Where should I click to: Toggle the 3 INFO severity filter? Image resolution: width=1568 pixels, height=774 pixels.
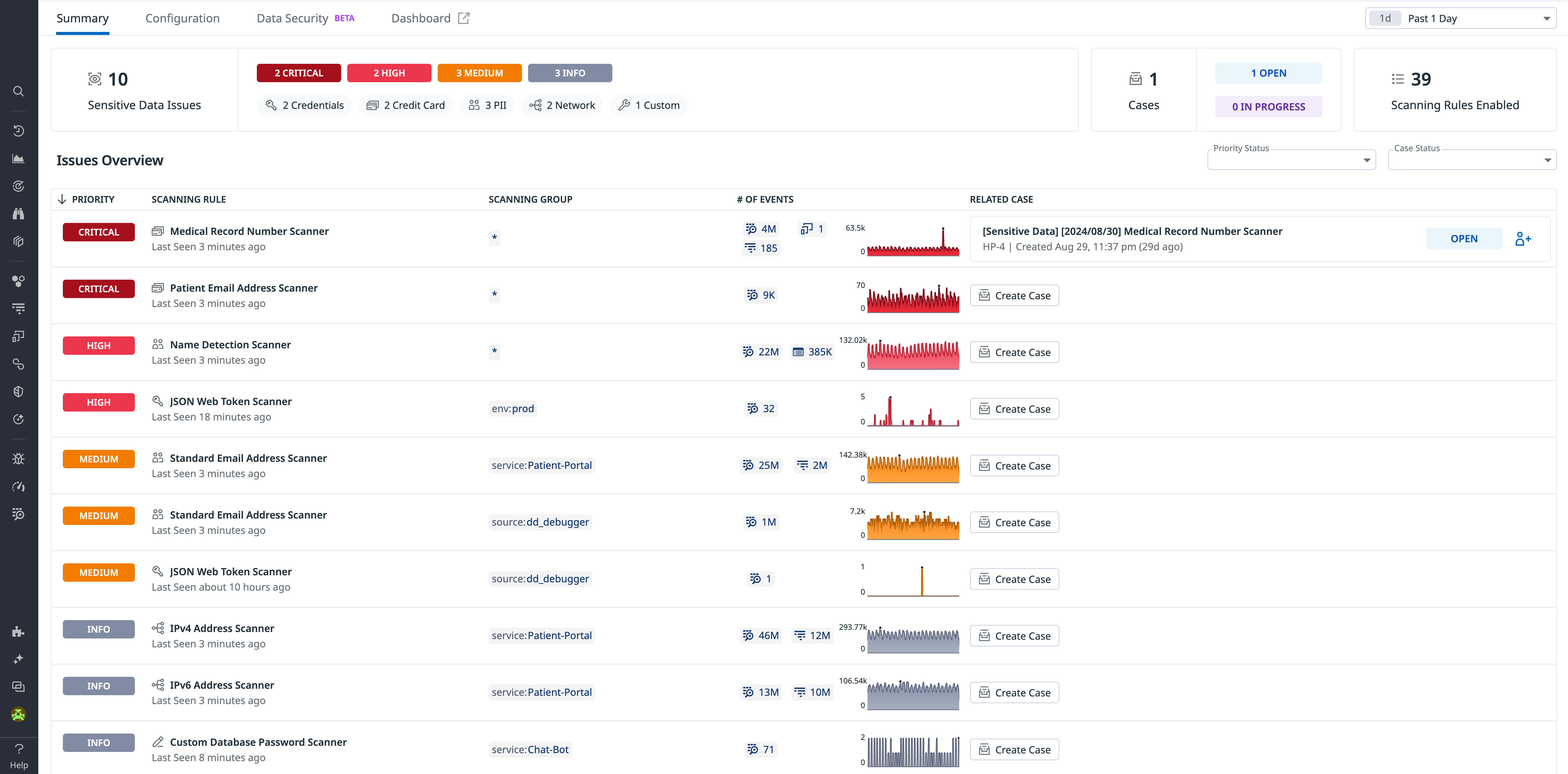tap(570, 72)
